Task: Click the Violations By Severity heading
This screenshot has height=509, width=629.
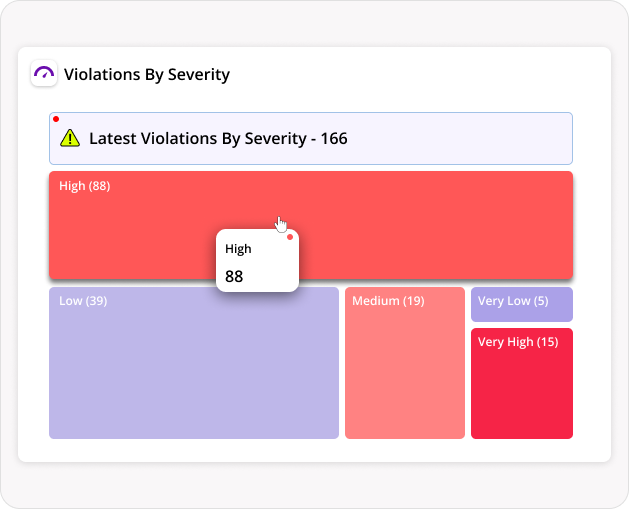Action: pyautogui.click(x=147, y=74)
